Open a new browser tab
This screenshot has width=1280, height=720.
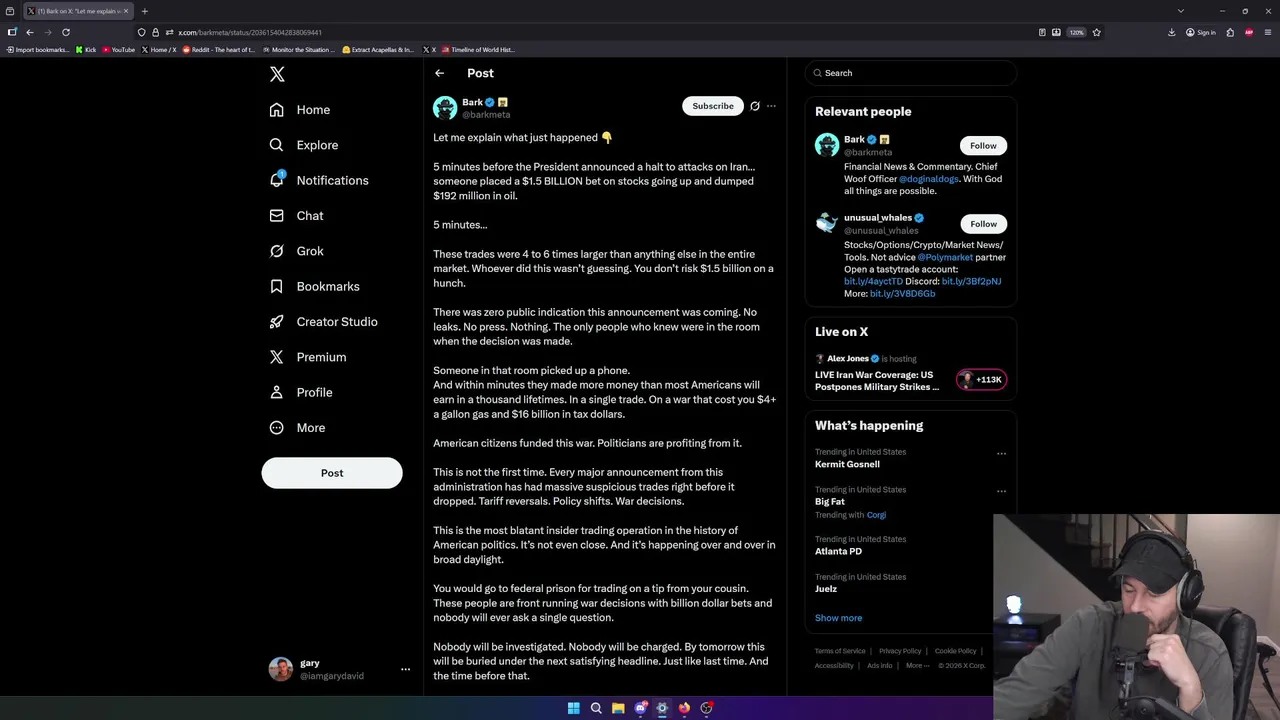click(144, 11)
